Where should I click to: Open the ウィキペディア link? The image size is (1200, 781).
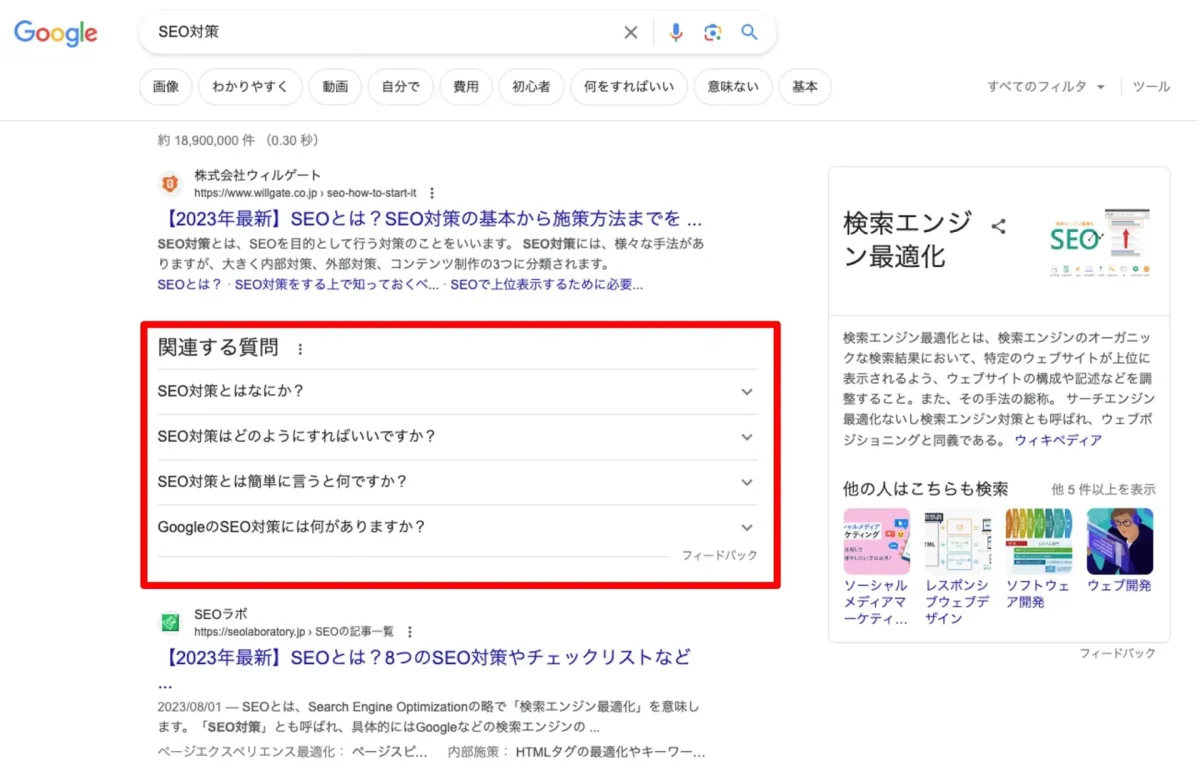(x=1058, y=440)
